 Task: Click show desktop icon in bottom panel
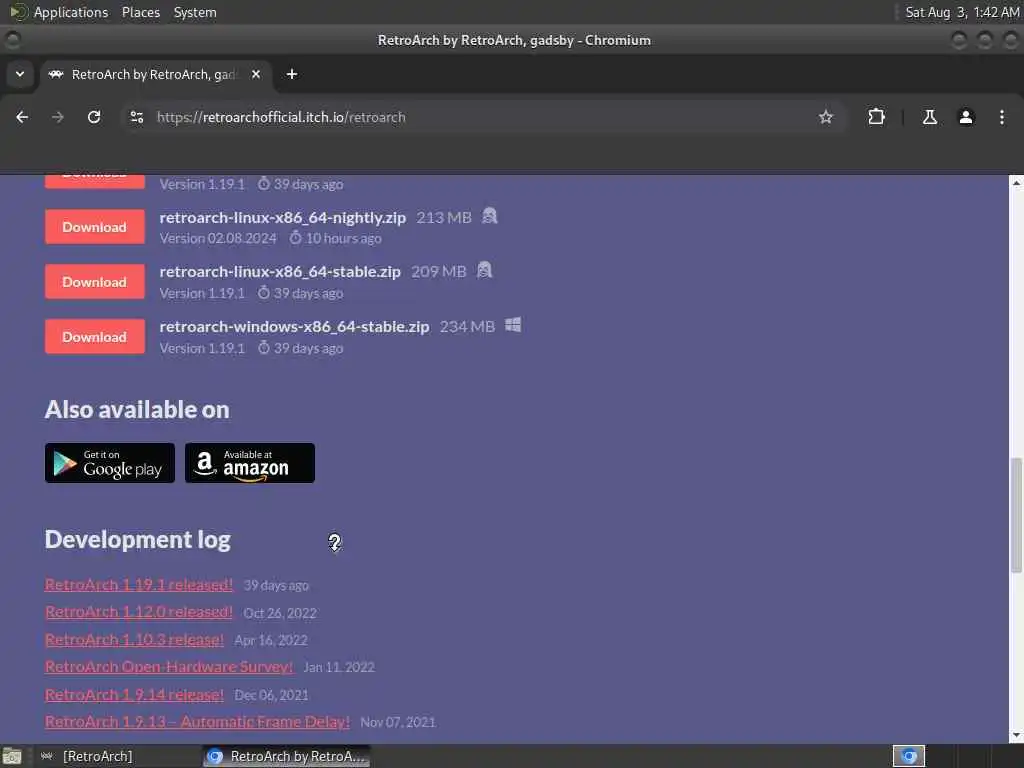point(12,756)
